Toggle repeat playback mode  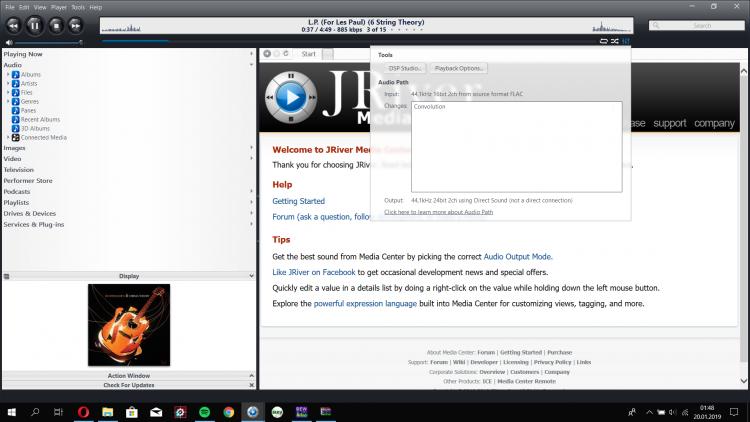click(602, 41)
